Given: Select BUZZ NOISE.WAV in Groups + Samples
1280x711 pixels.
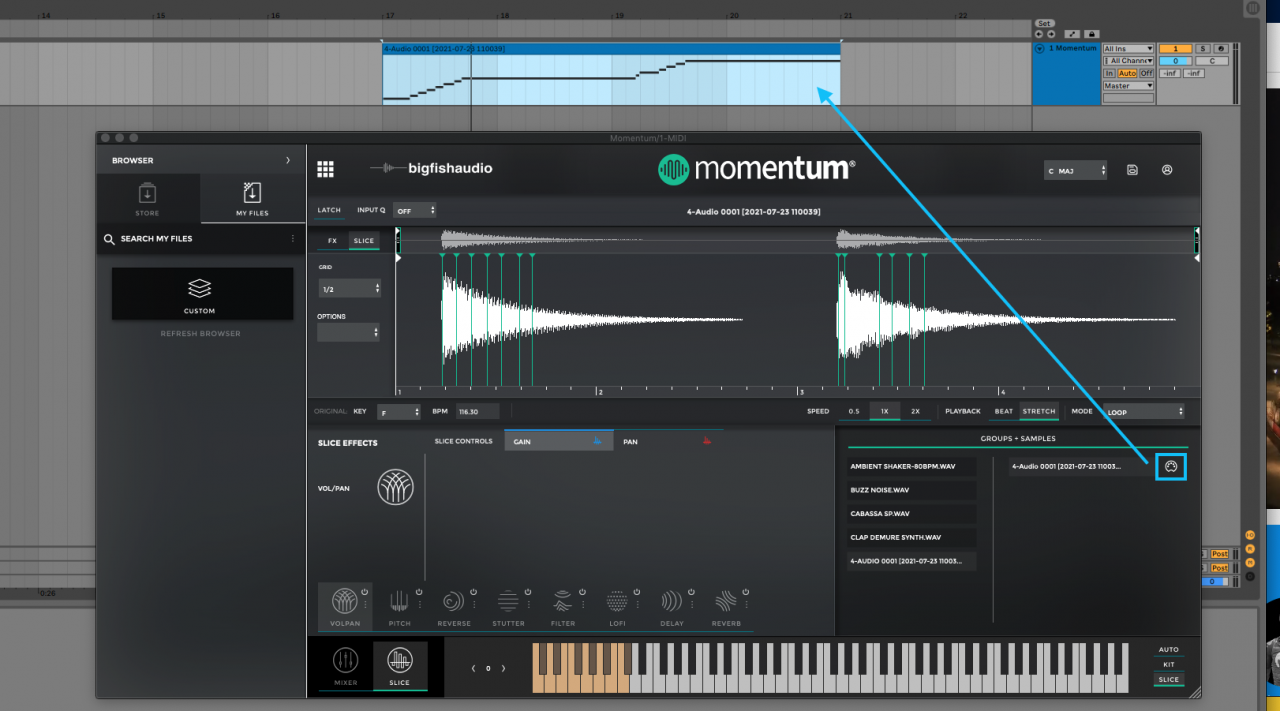Looking at the screenshot, I should (x=911, y=489).
